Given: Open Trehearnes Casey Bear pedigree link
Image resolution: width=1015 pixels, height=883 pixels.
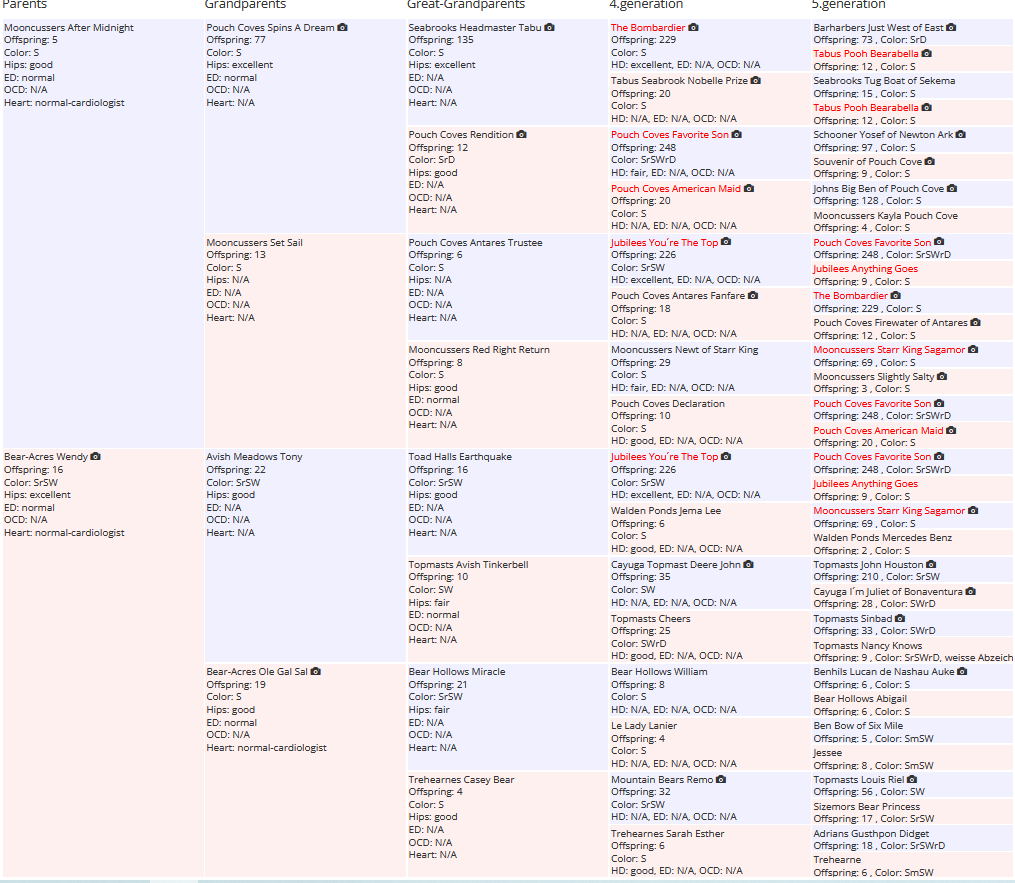Looking at the screenshot, I should [x=461, y=780].
